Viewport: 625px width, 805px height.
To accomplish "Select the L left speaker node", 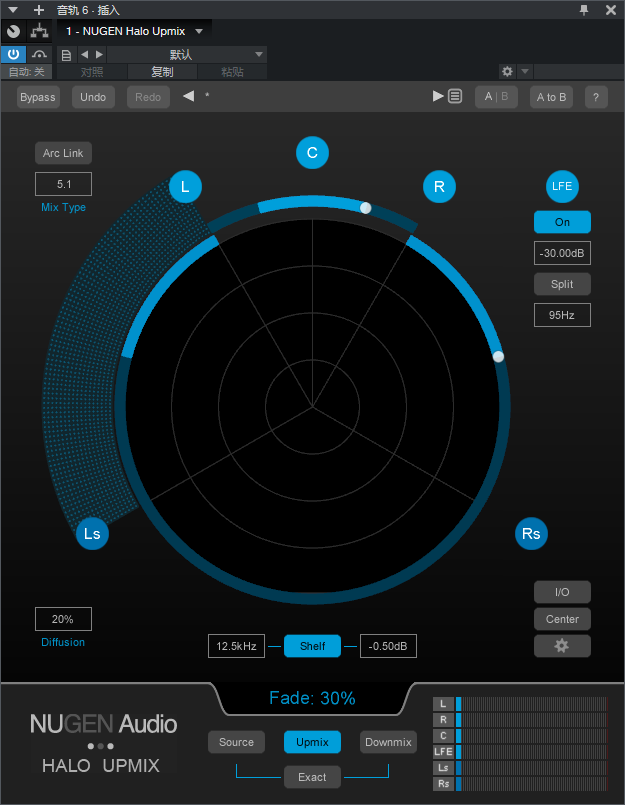I will (185, 186).
